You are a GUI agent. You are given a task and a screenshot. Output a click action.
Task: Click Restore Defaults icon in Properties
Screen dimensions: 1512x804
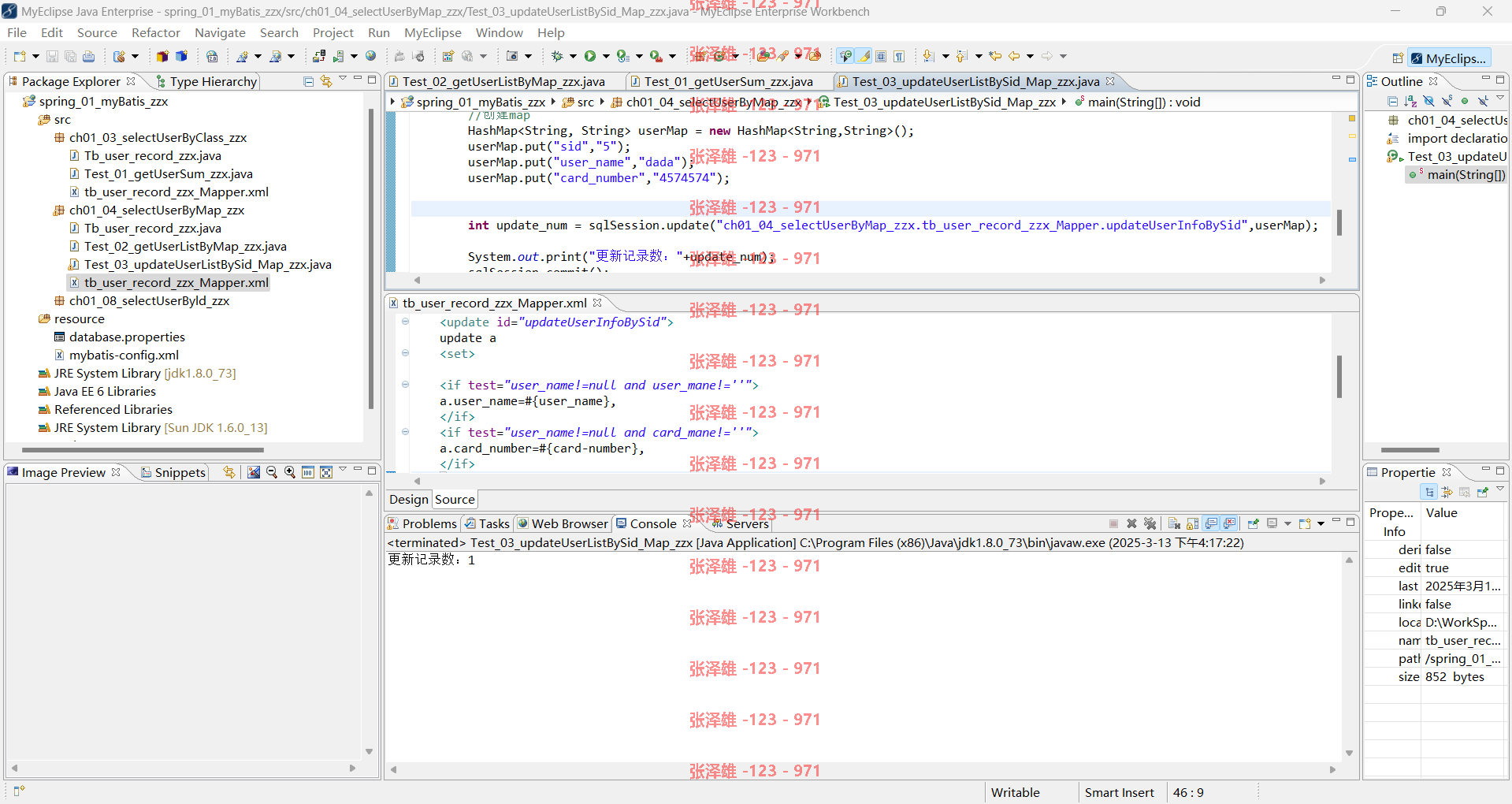(1465, 492)
